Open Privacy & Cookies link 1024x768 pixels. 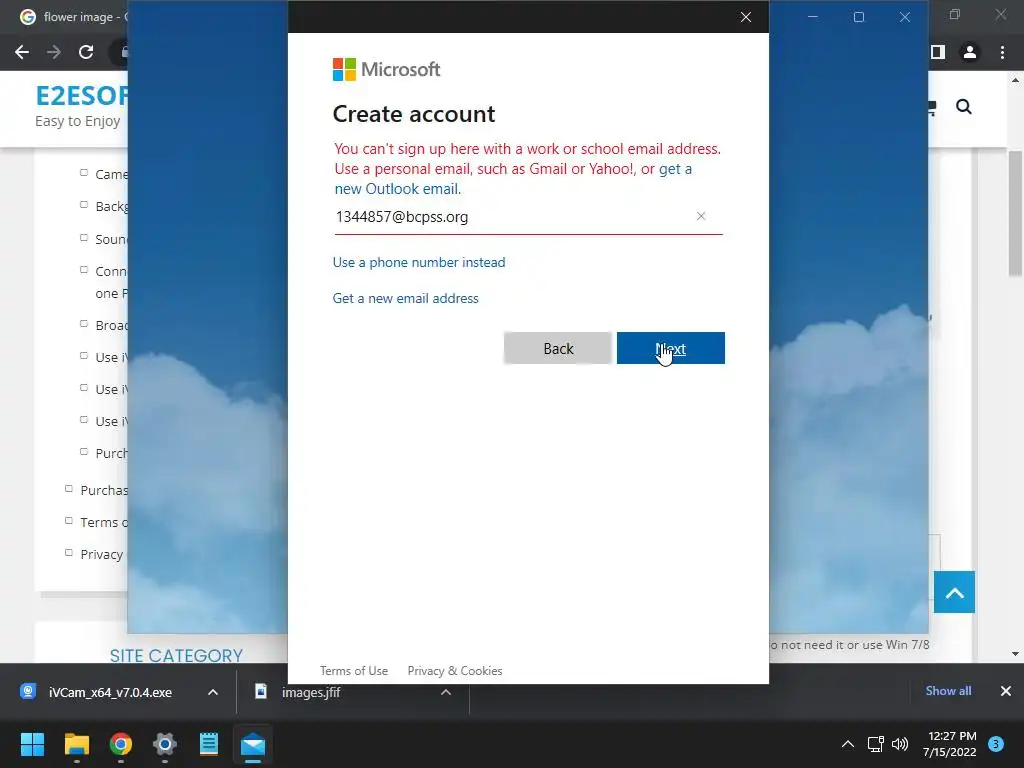tap(455, 671)
